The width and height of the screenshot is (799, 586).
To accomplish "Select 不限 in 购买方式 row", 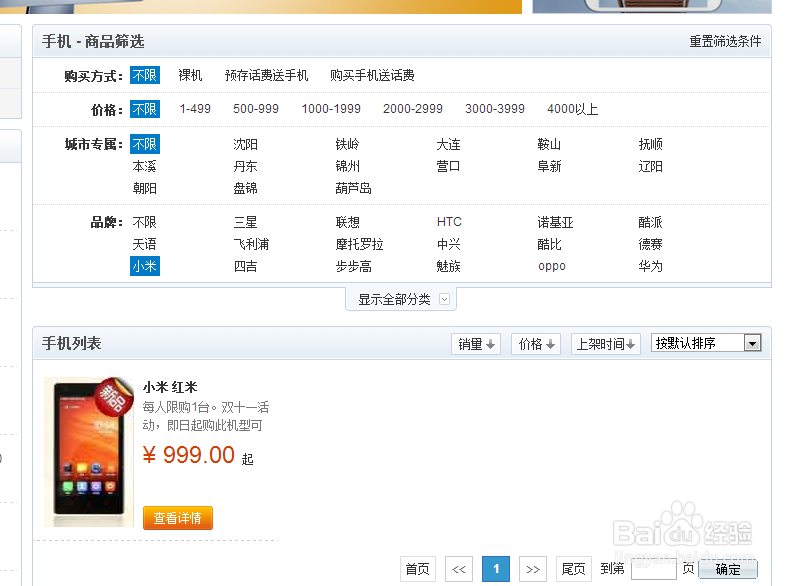I will [x=145, y=75].
